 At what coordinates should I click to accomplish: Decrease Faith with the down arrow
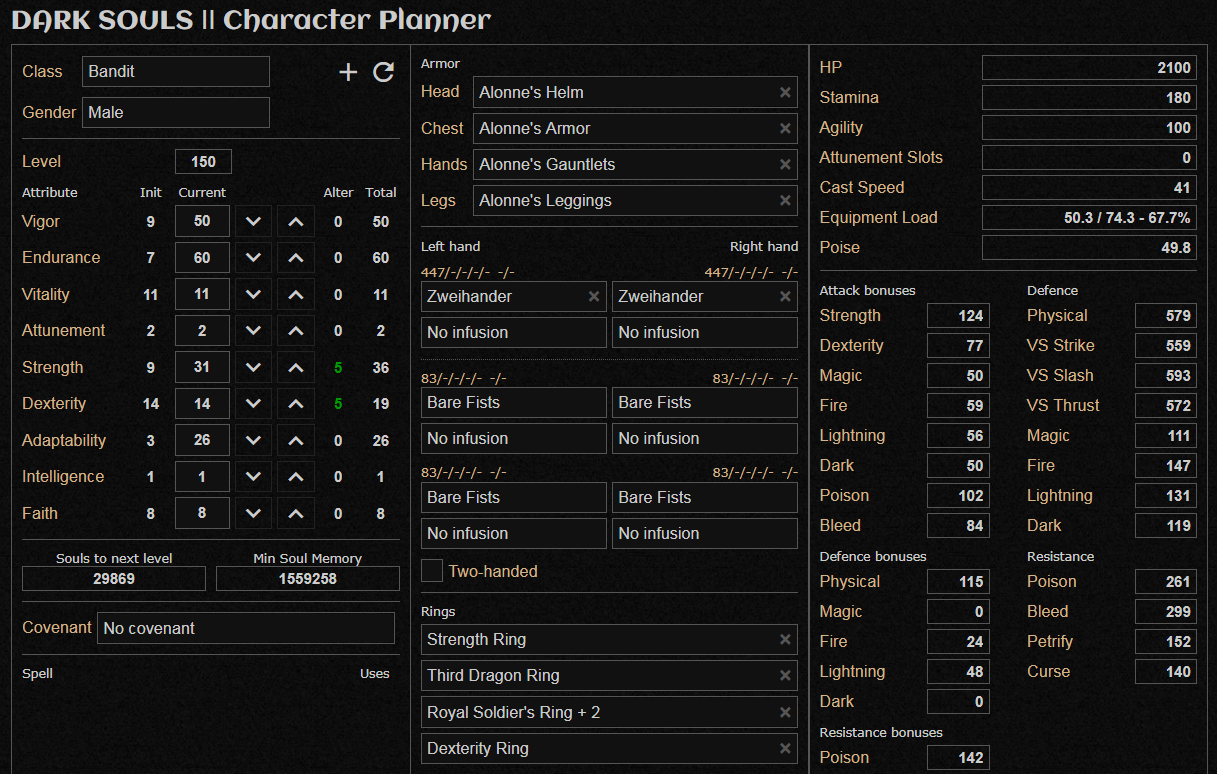tap(254, 514)
